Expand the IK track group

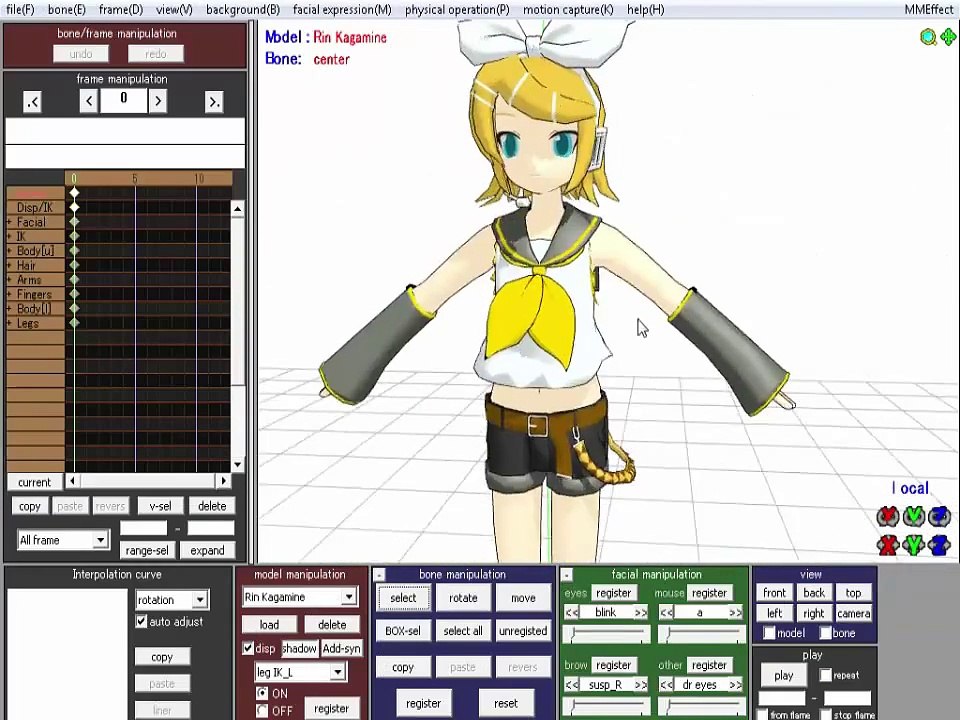pyautogui.click(x=9, y=236)
